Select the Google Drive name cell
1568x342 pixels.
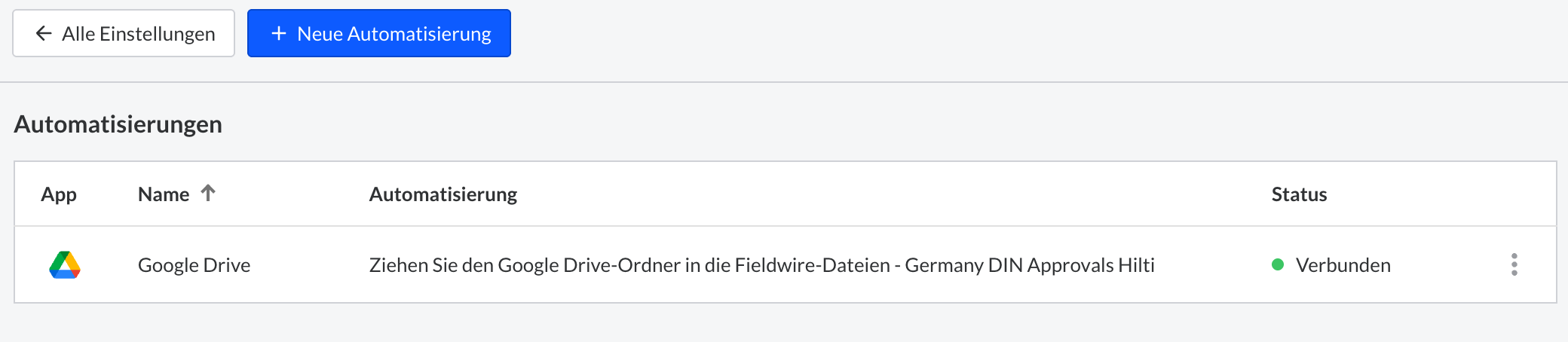194,265
